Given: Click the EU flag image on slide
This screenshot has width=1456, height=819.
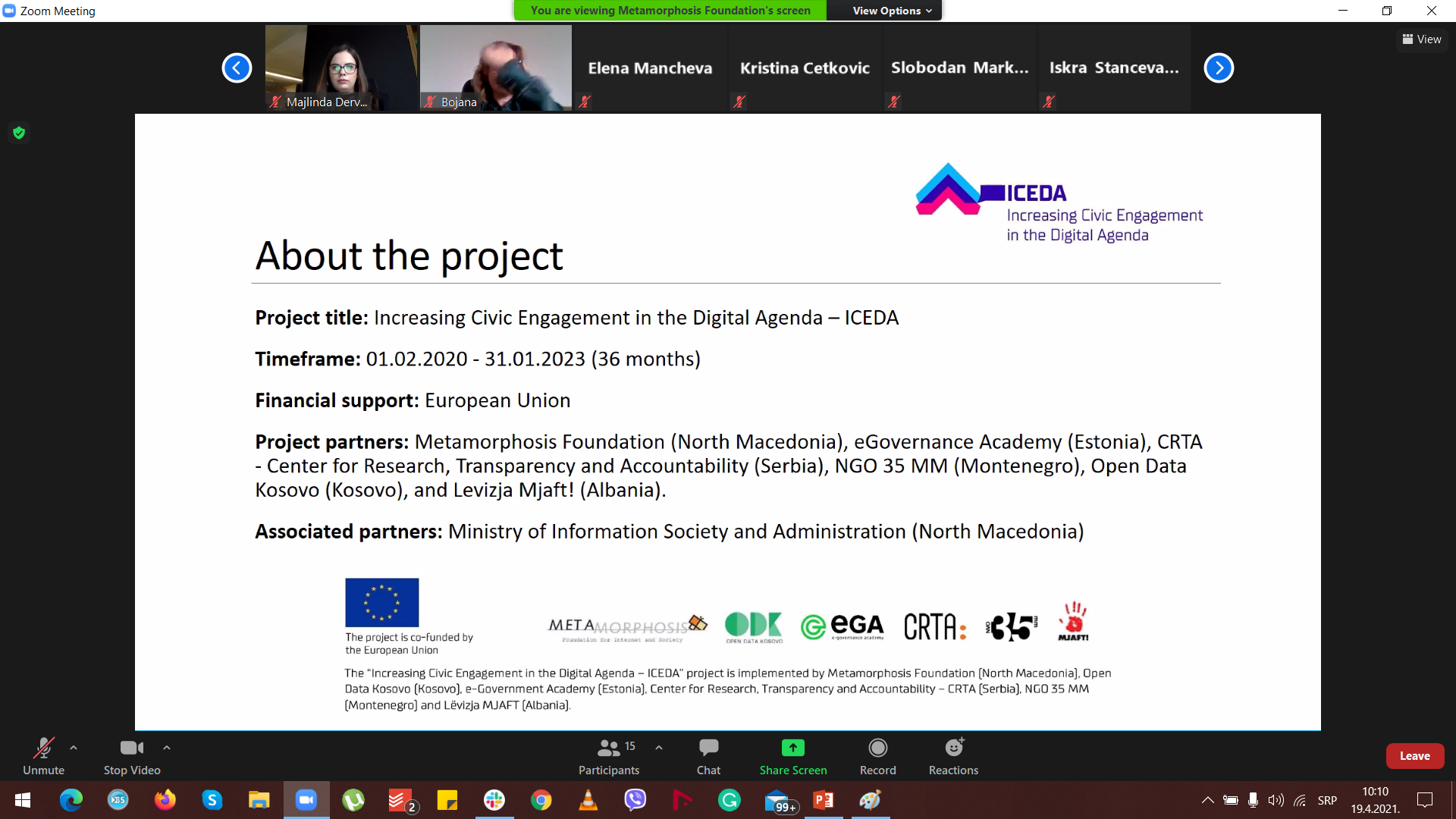Looking at the screenshot, I should tap(382, 602).
